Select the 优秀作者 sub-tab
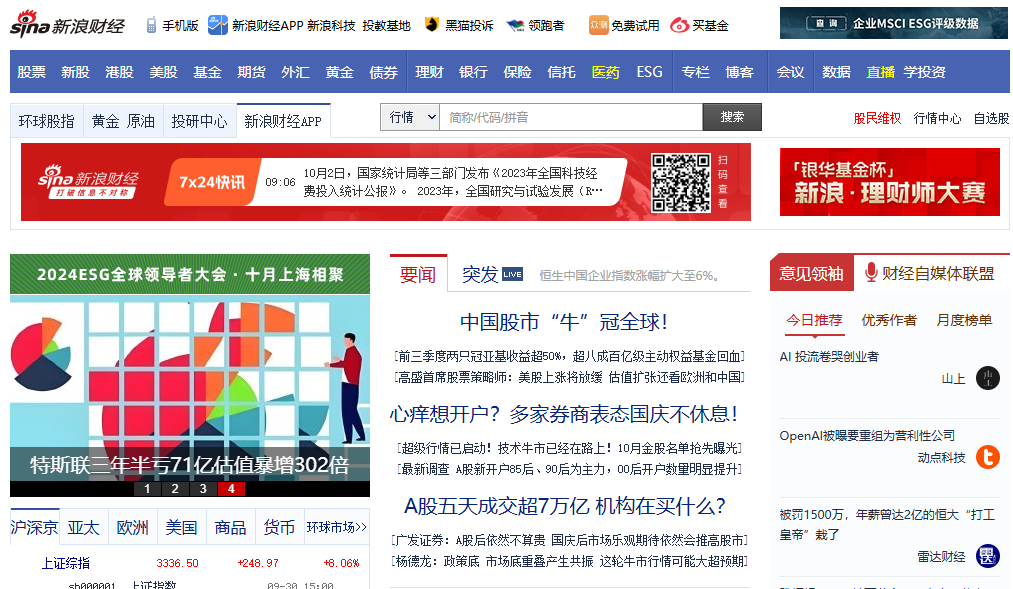The image size is (1013, 589). [889, 320]
